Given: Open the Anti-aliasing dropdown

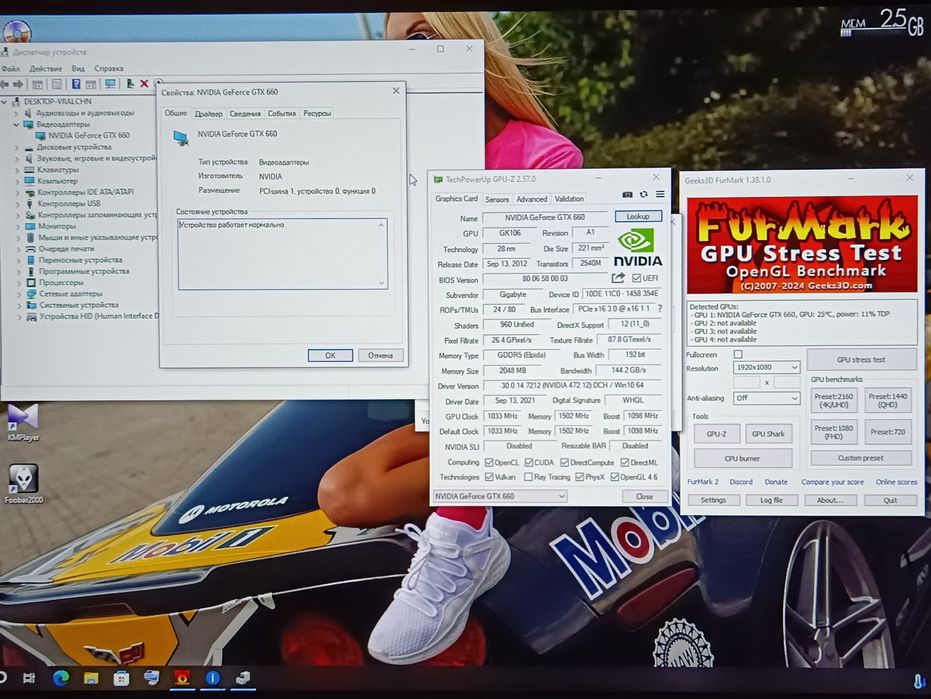Looking at the screenshot, I should (767, 398).
